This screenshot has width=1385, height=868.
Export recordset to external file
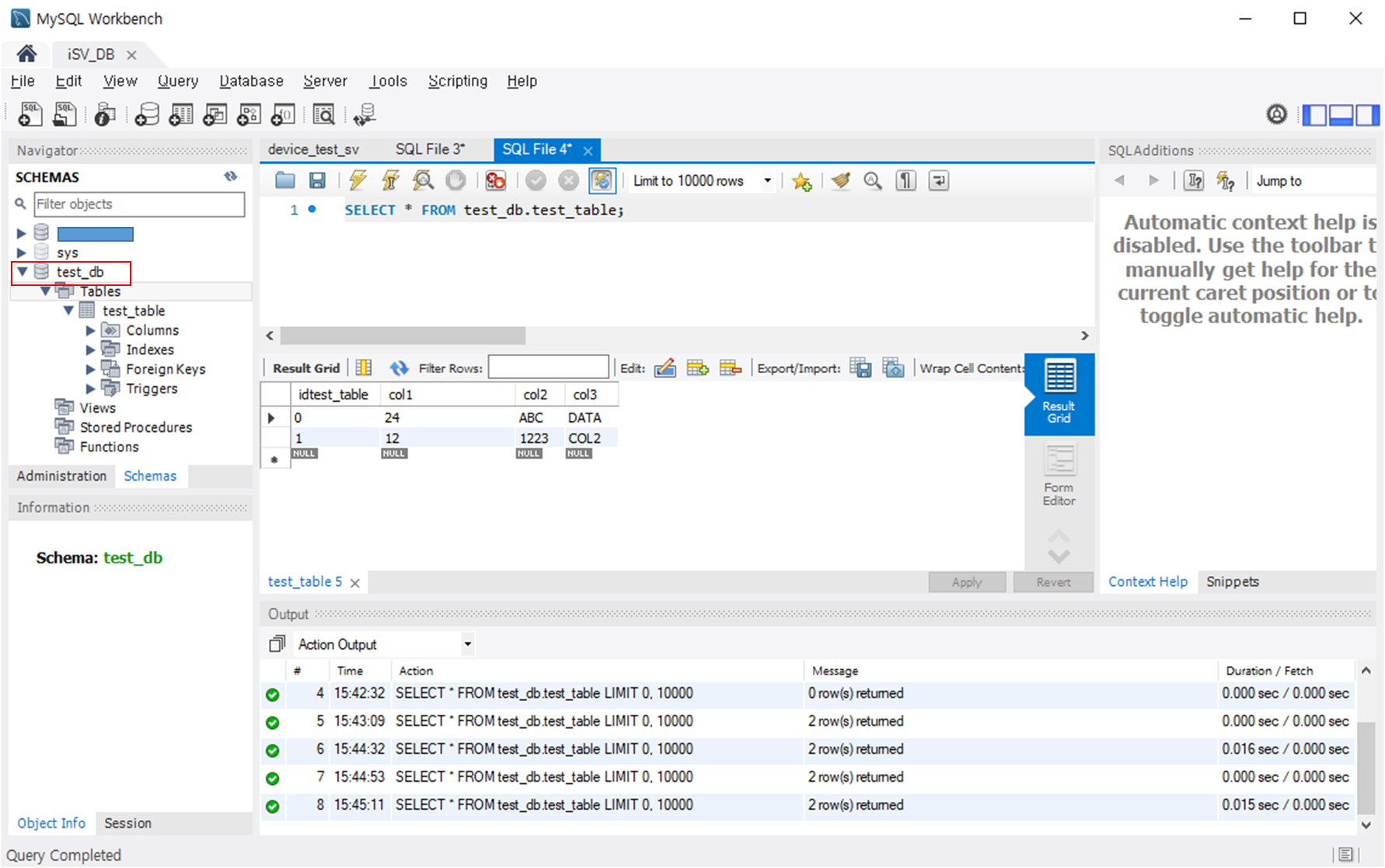[860, 368]
